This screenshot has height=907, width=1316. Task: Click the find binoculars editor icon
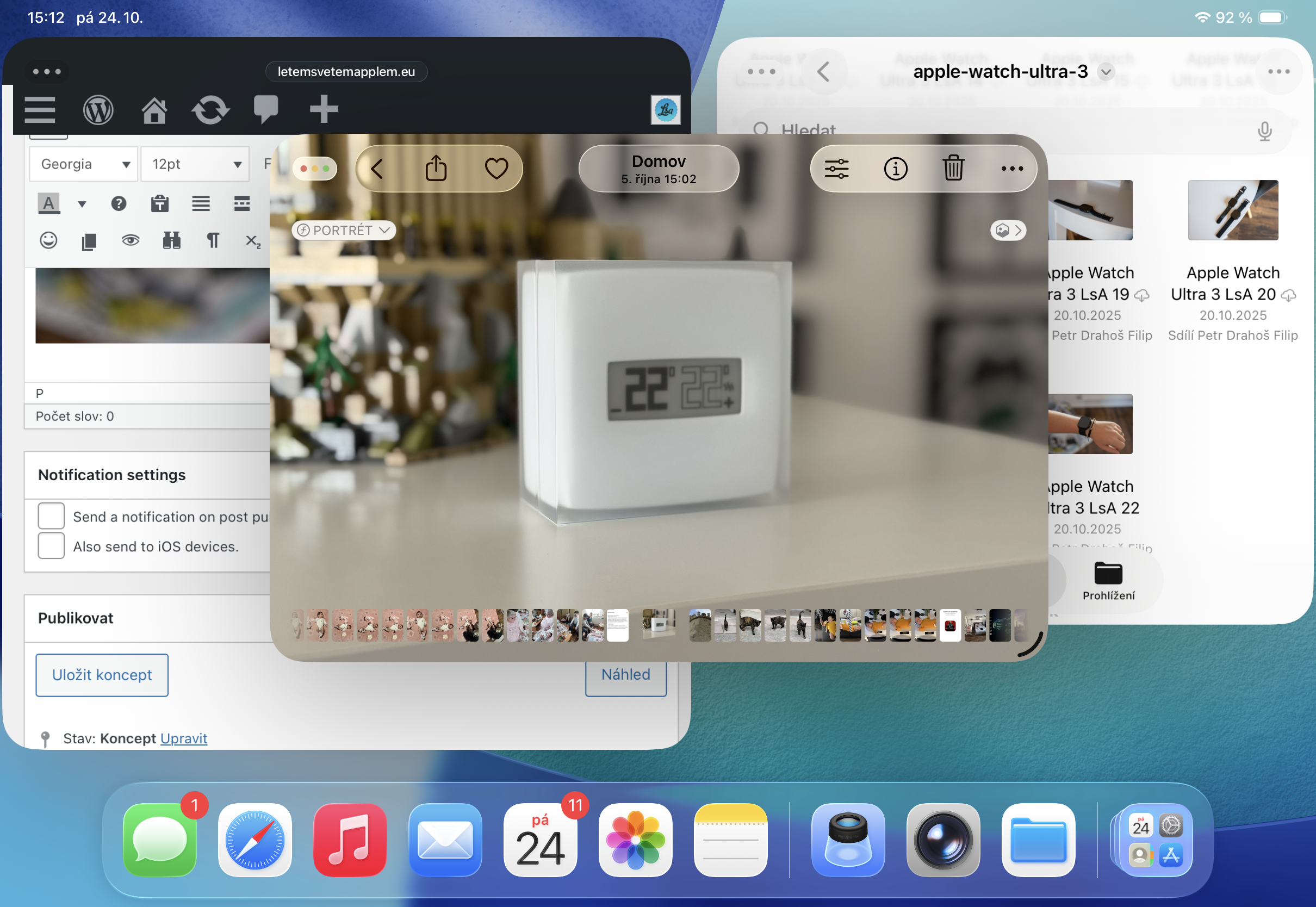172,240
